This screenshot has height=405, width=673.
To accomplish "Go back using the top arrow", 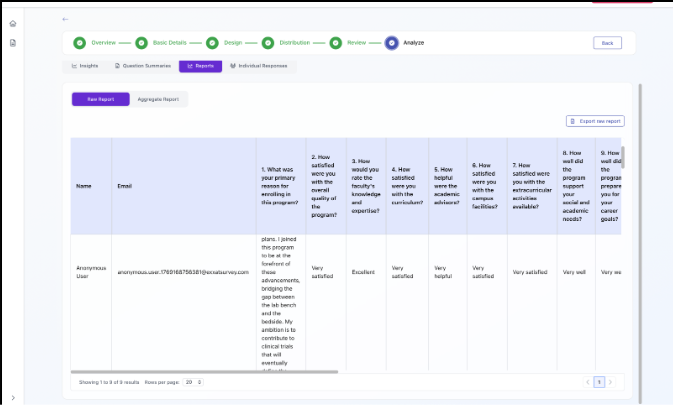I will coord(65,19).
